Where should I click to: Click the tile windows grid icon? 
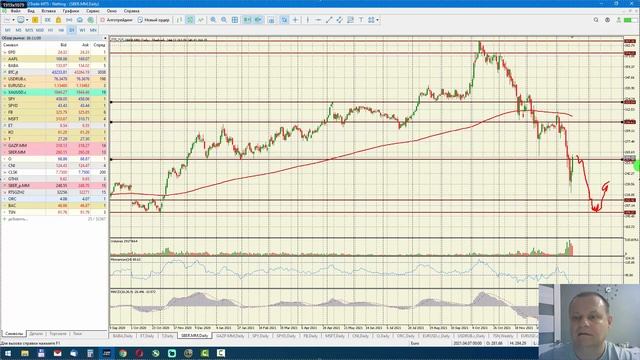(235, 20)
